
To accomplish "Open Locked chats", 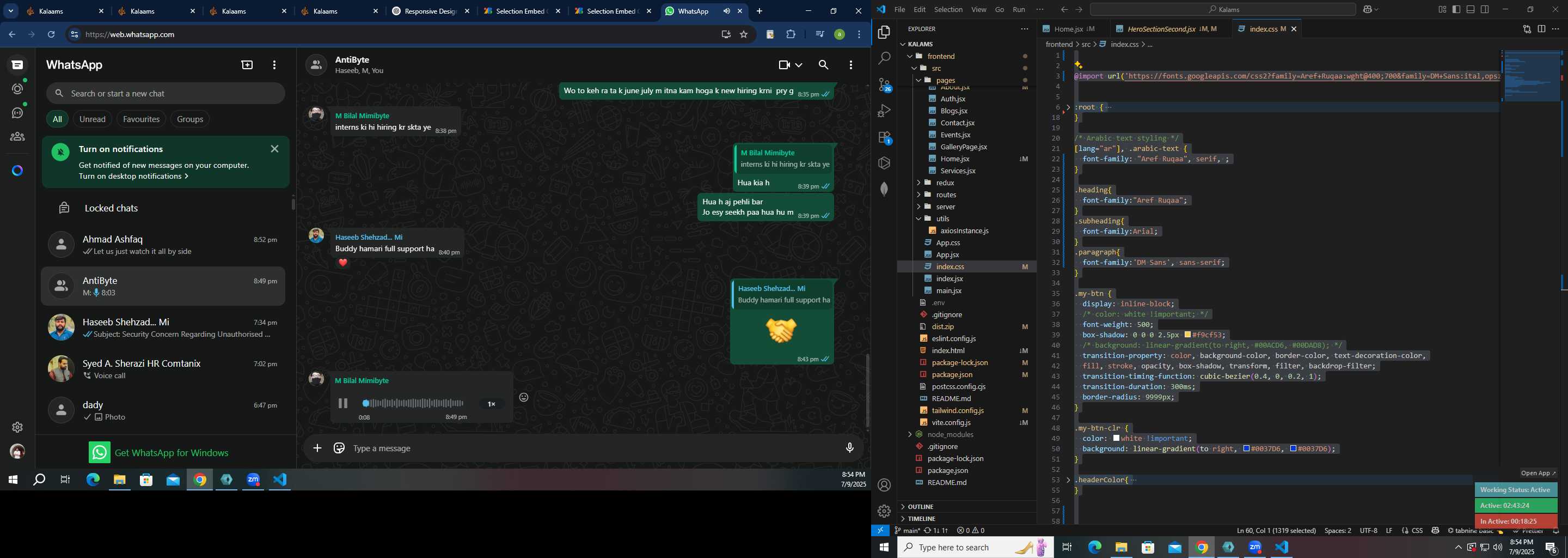I will (x=163, y=208).
